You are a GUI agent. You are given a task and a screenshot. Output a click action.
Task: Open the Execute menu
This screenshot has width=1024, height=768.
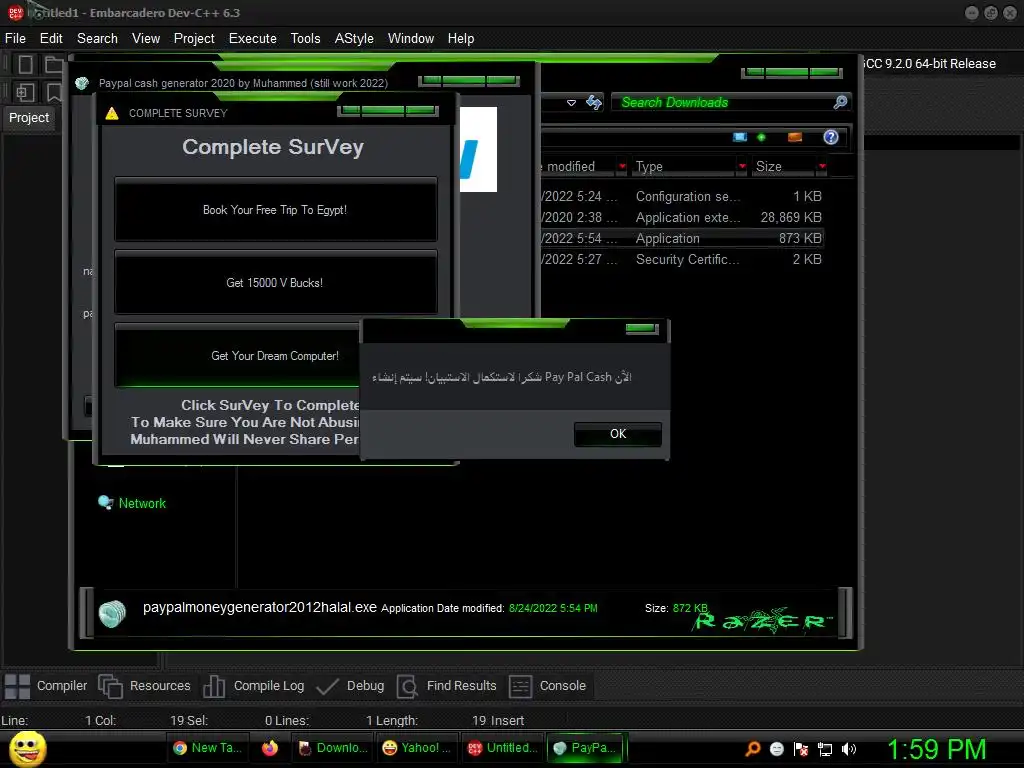(x=252, y=39)
